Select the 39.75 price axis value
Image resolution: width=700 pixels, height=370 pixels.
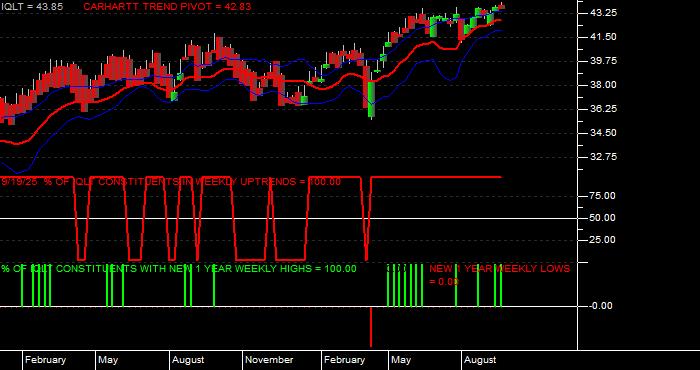[x=603, y=61]
